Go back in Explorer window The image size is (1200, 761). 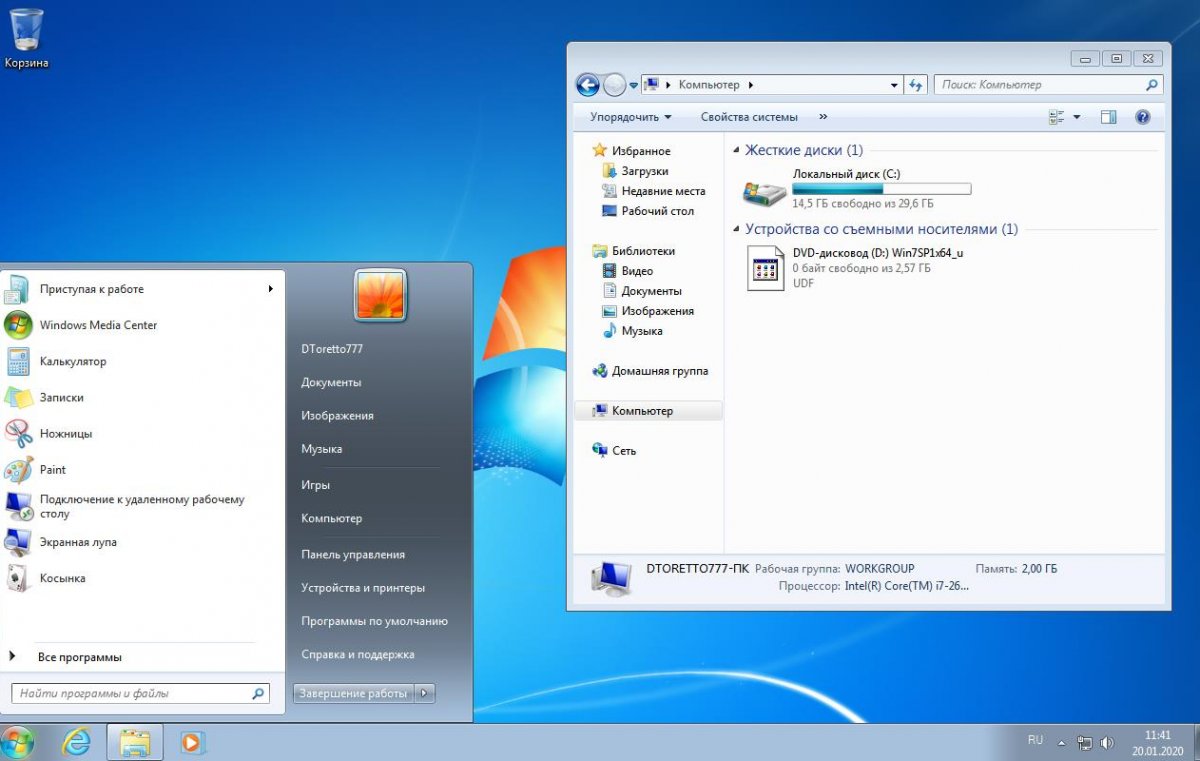click(588, 85)
